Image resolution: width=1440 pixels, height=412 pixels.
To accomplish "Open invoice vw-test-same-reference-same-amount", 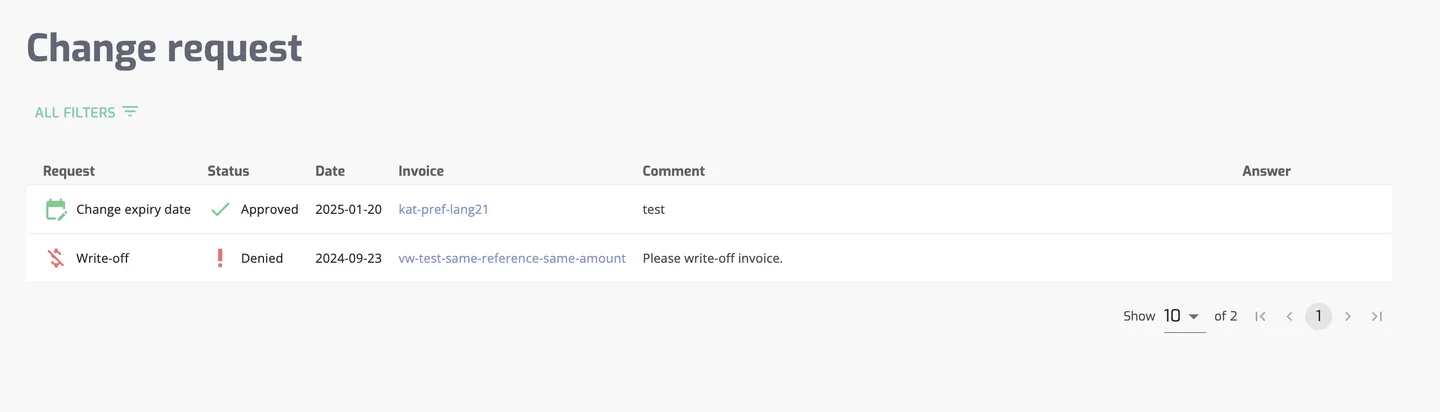I will point(512,258).
